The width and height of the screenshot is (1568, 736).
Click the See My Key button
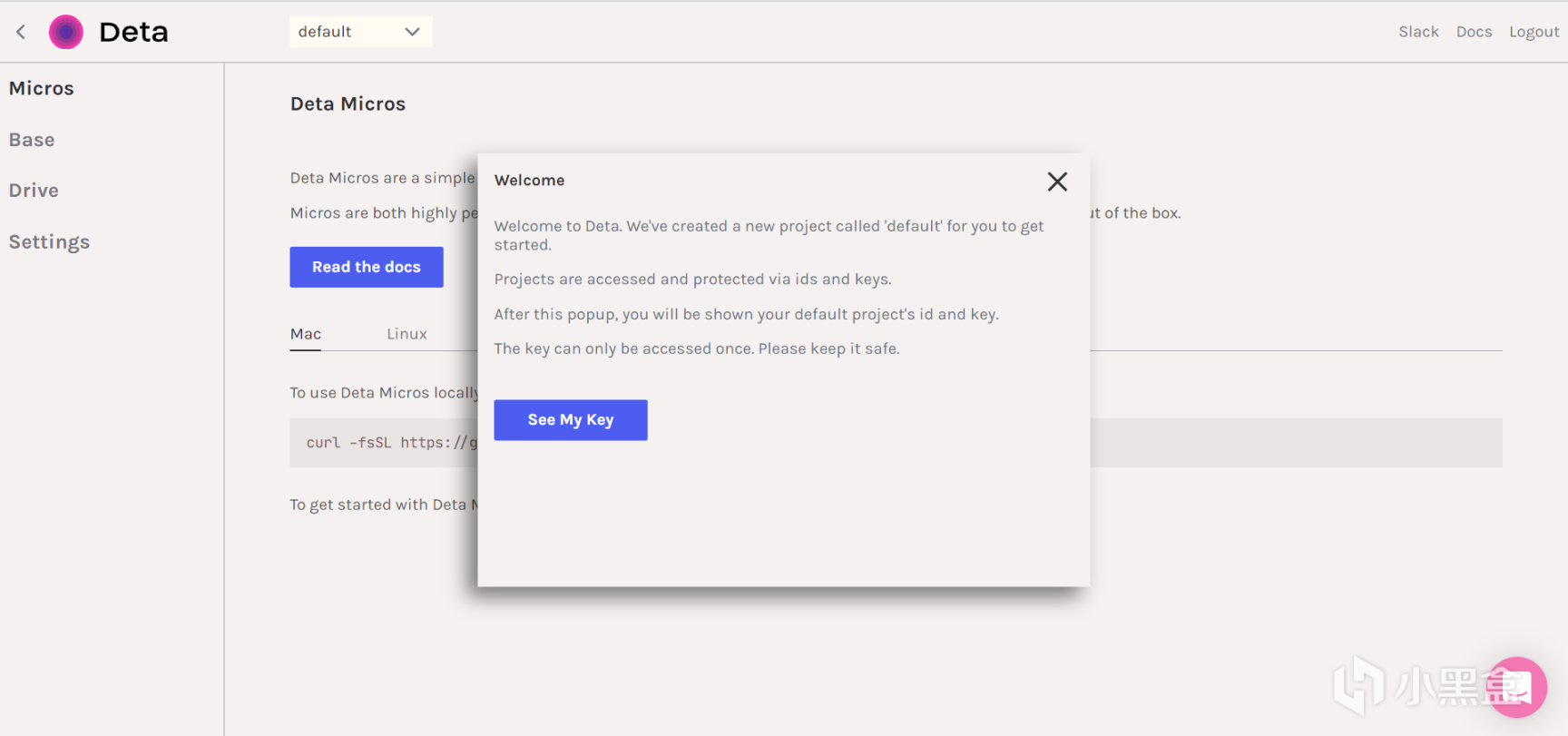[x=571, y=420]
